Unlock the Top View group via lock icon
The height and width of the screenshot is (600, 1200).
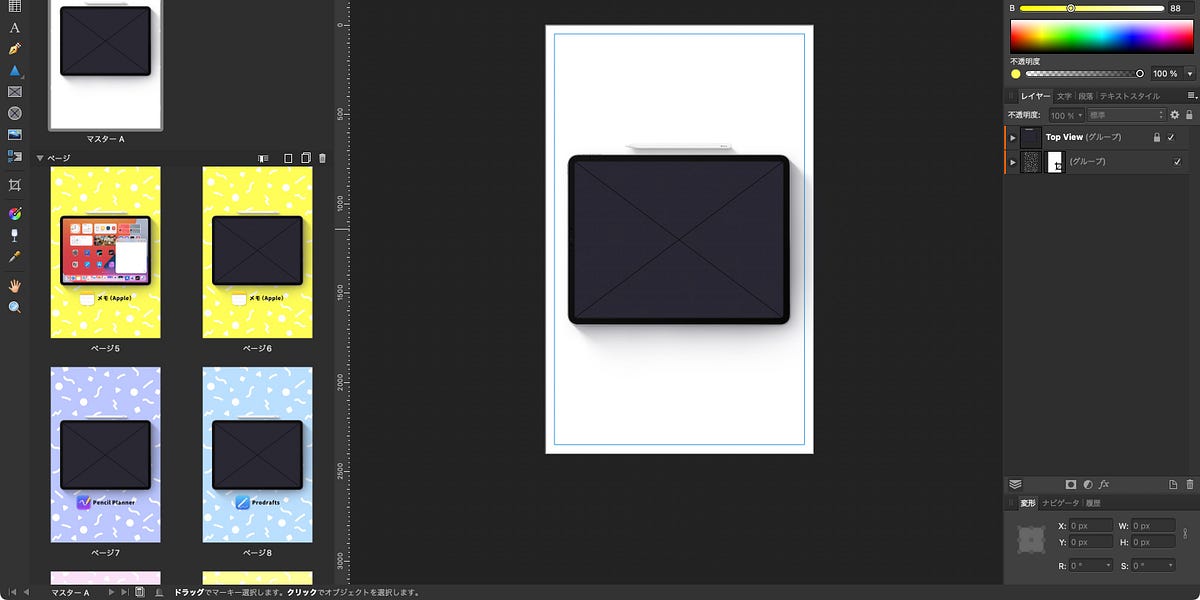[x=1156, y=137]
